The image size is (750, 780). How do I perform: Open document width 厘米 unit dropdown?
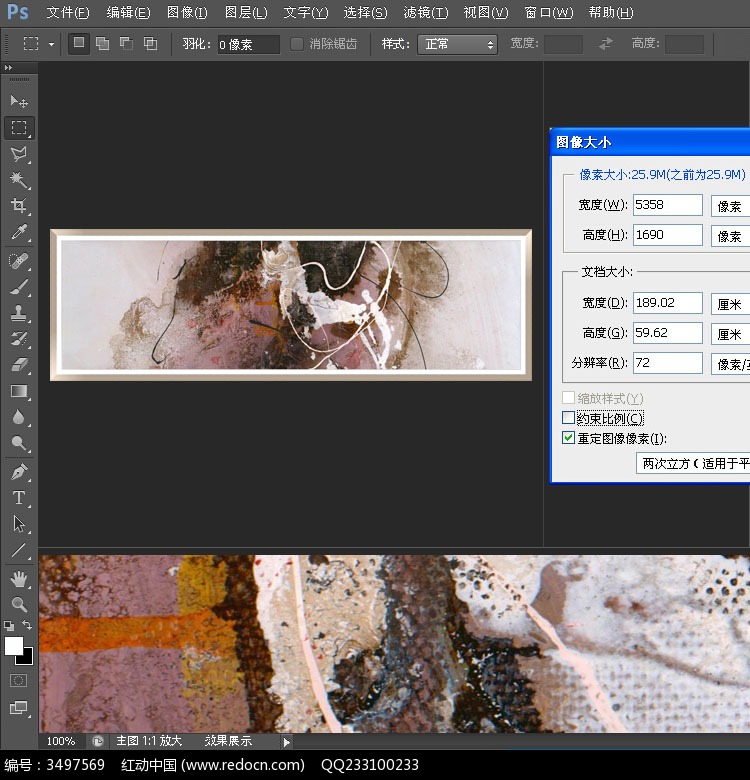730,303
